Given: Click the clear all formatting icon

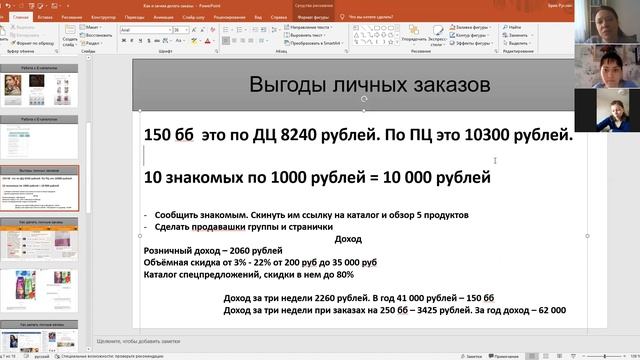Looking at the screenshot, I should 213,30.
